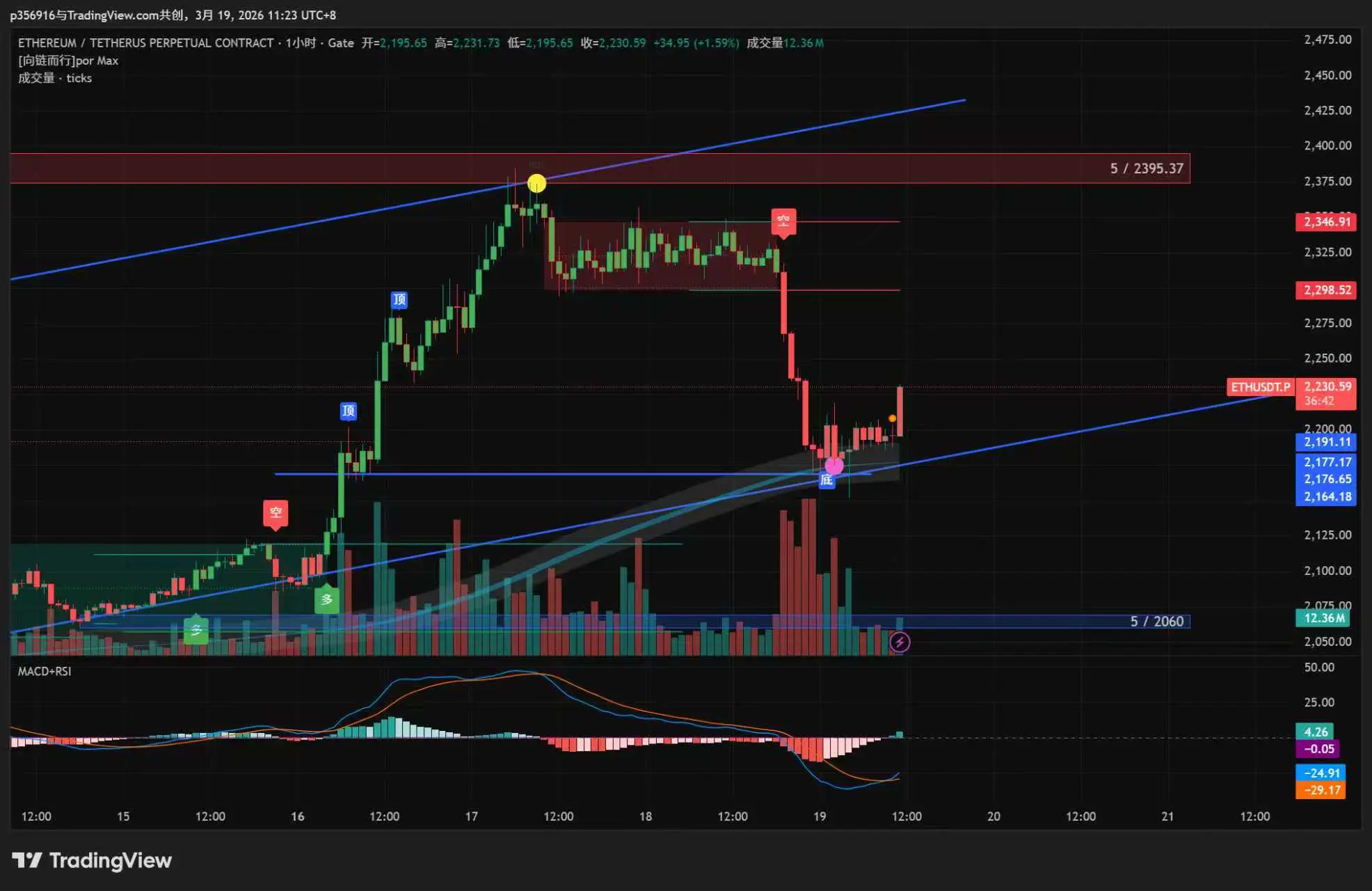
Task: Select the [向链而行]por Max indicator title
Action: pos(68,61)
